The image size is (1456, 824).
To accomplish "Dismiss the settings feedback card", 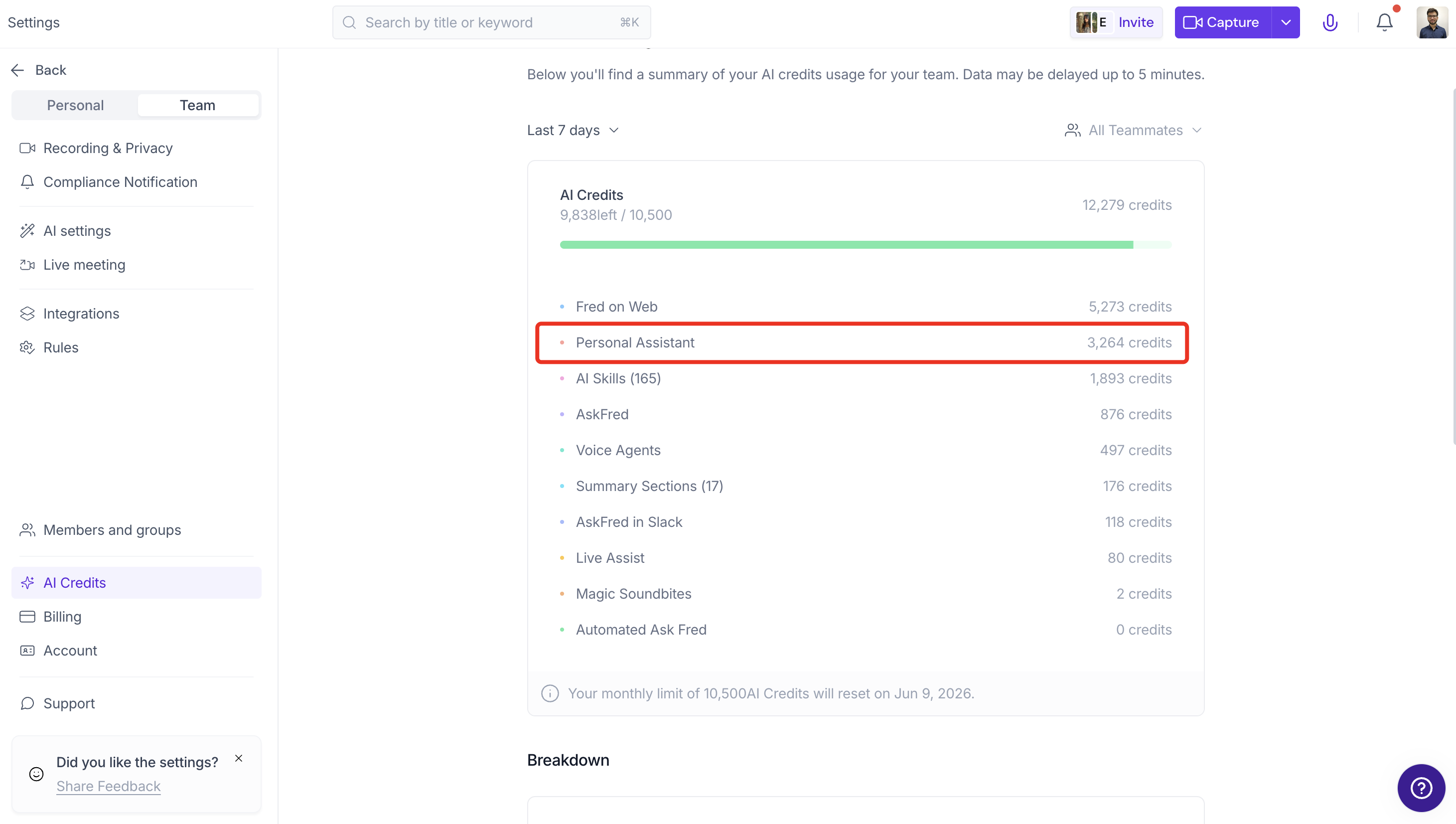I will point(239,758).
